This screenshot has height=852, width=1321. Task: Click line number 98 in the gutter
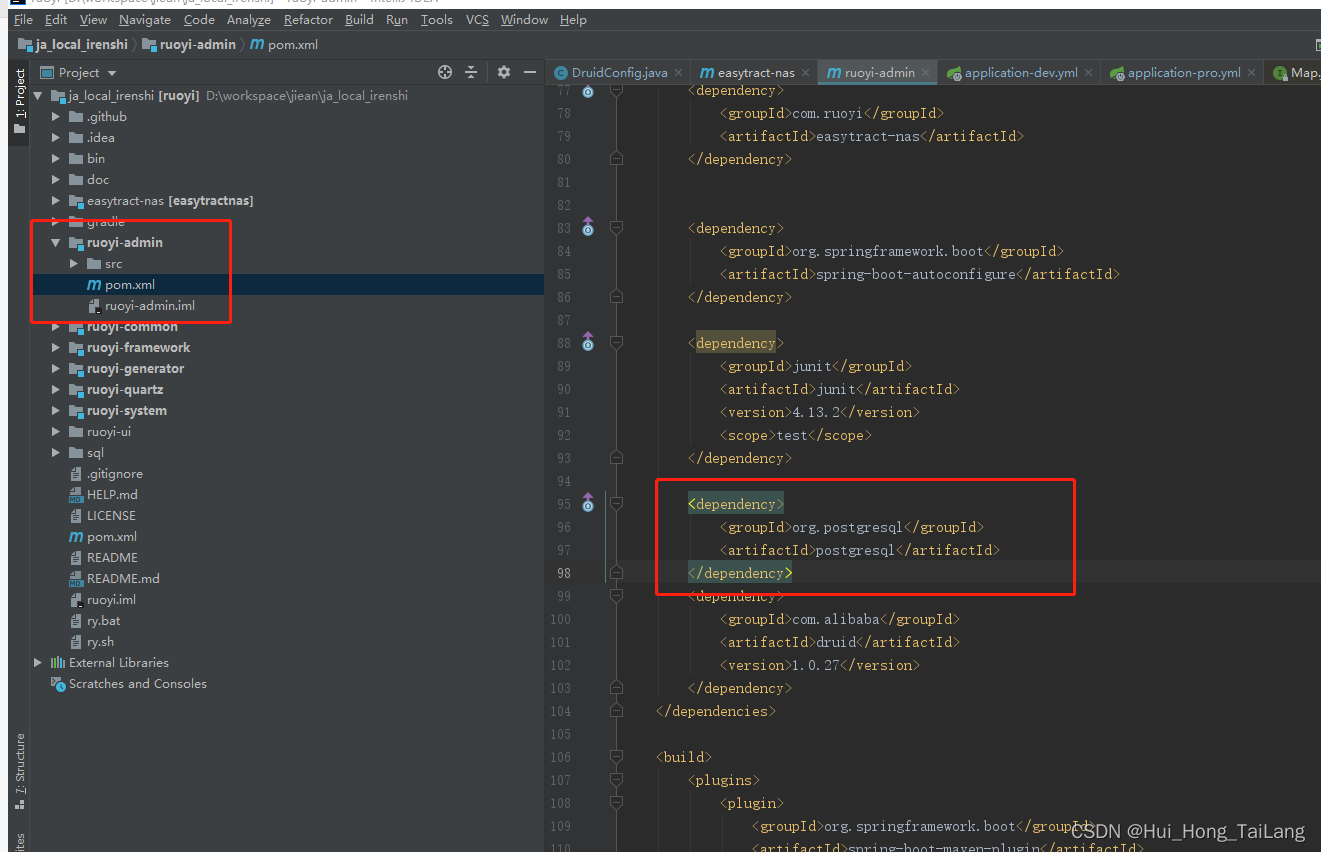point(563,572)
